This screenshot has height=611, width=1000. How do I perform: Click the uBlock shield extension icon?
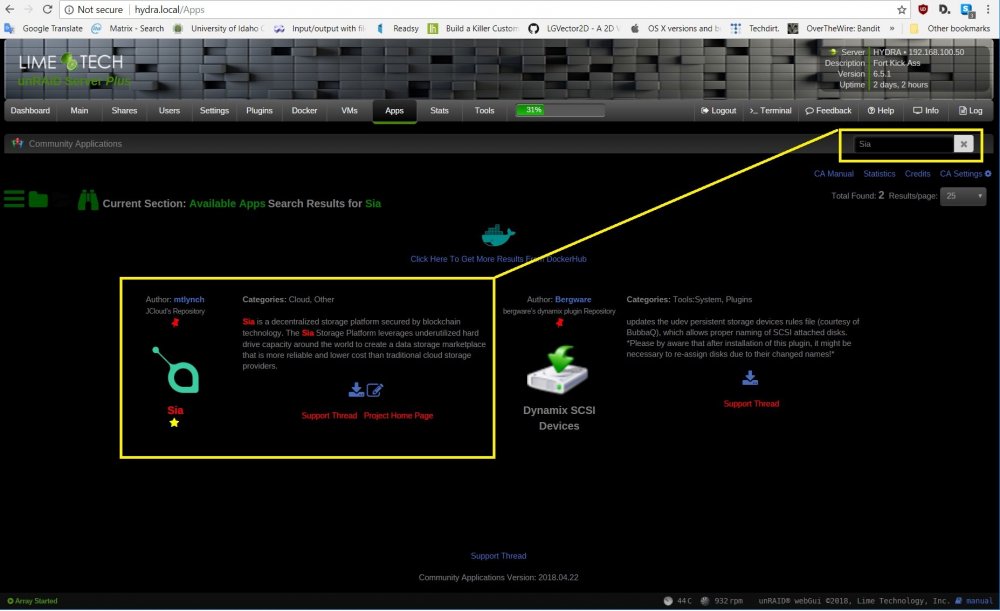coord(923,10)
